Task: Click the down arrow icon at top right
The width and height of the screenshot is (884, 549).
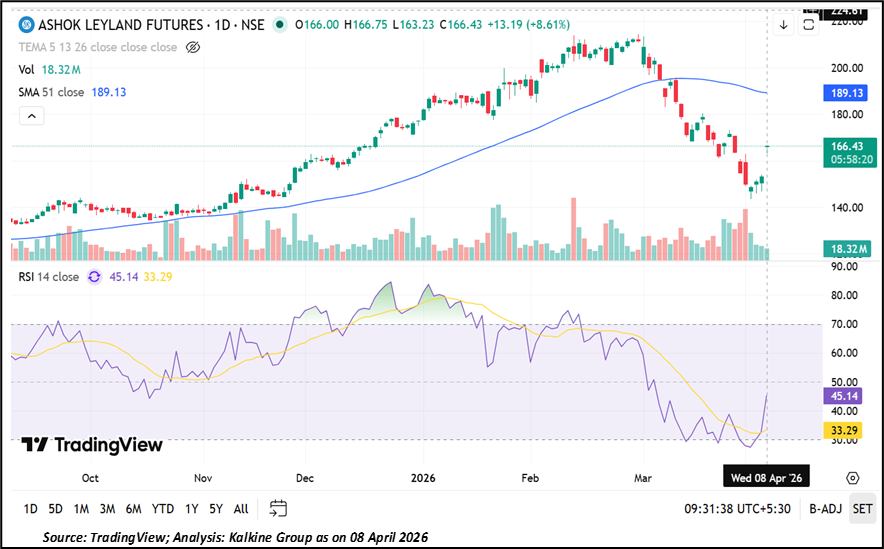Action: (784, 26)
